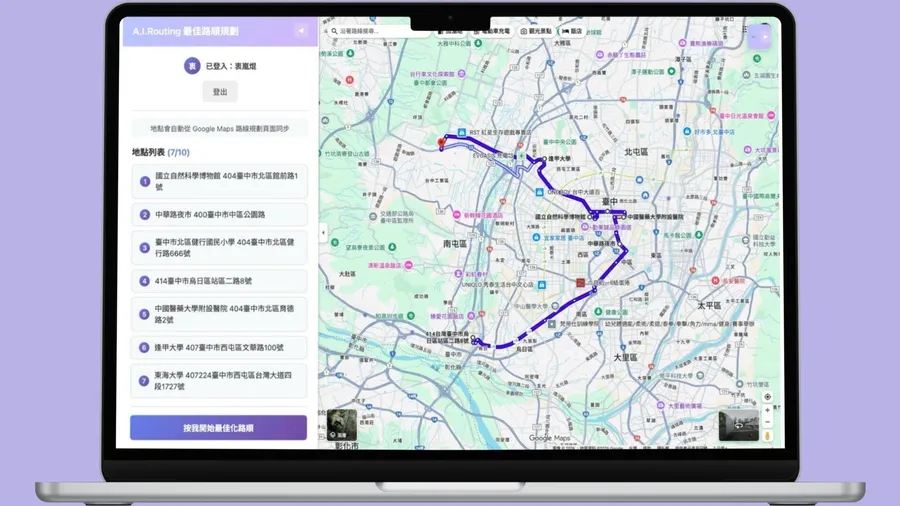Open the street view preview thumbnail
The width and height of the screenshot is (900, 506).
click(x=738, y=425)
